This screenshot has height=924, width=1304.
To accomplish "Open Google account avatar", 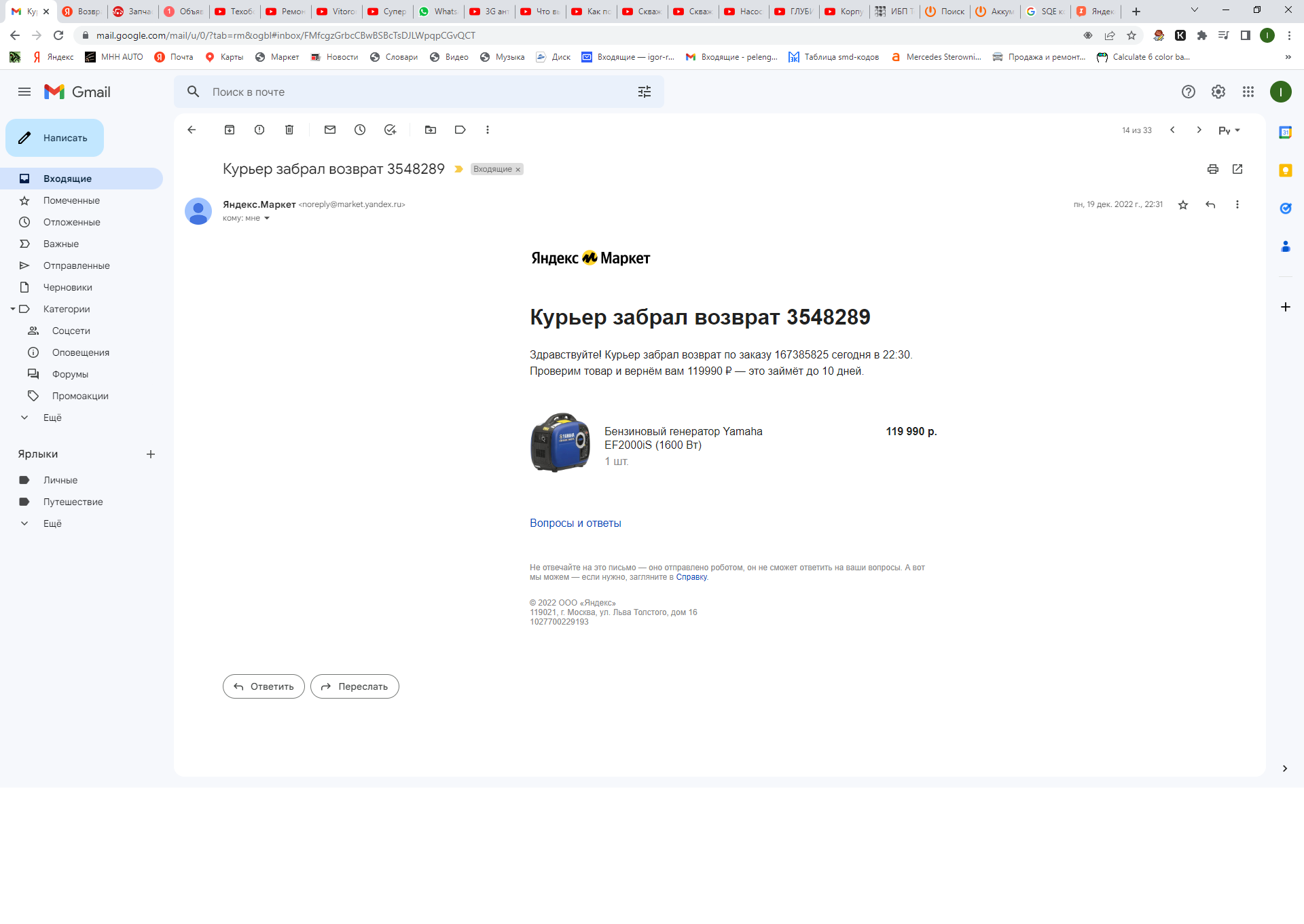I will 1281,92.
